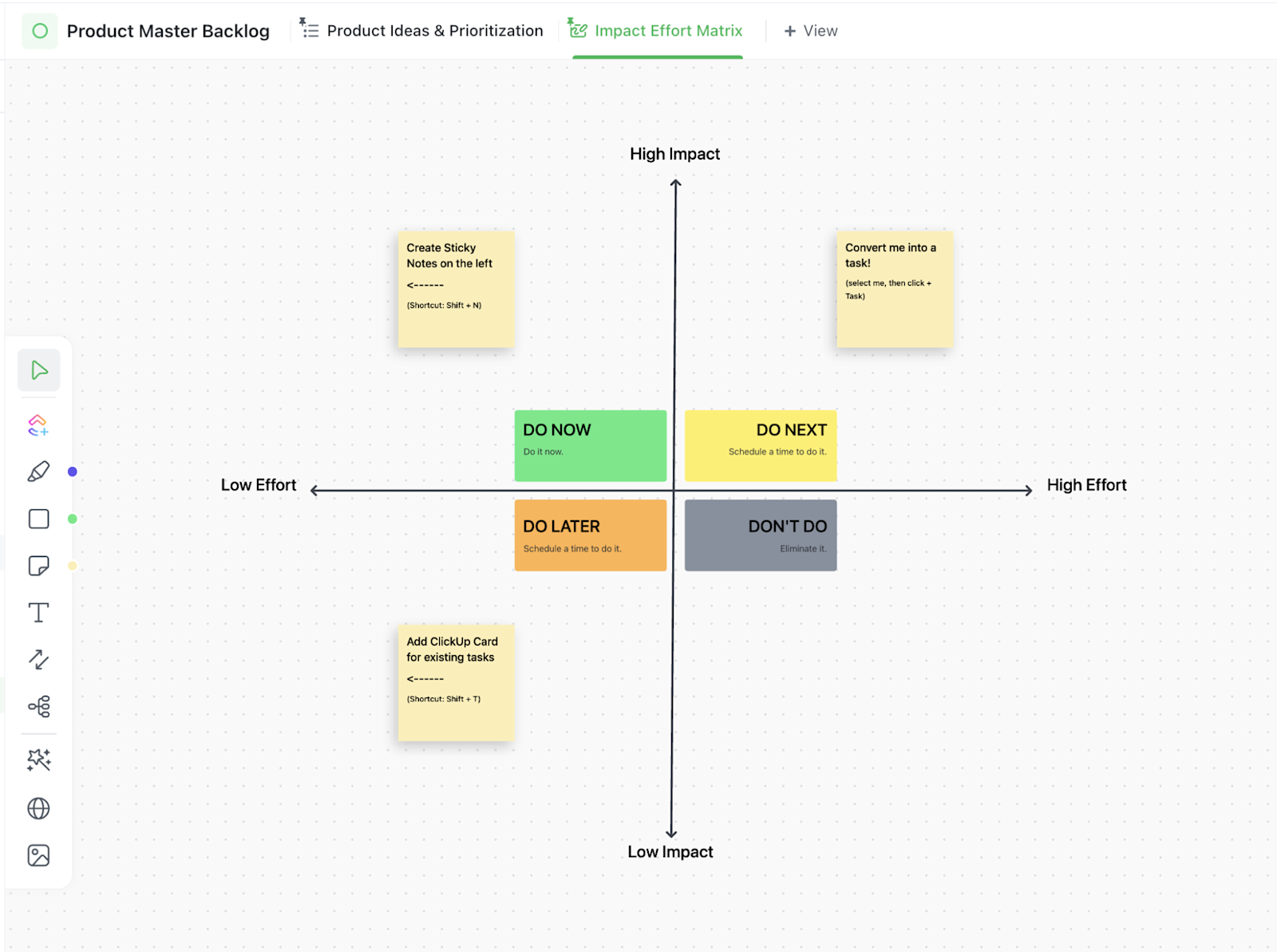Select the 'Add ClickUp Card' sticky note
The height and width of the screenshot is (952, 1277).
click(x=456, y=682)
